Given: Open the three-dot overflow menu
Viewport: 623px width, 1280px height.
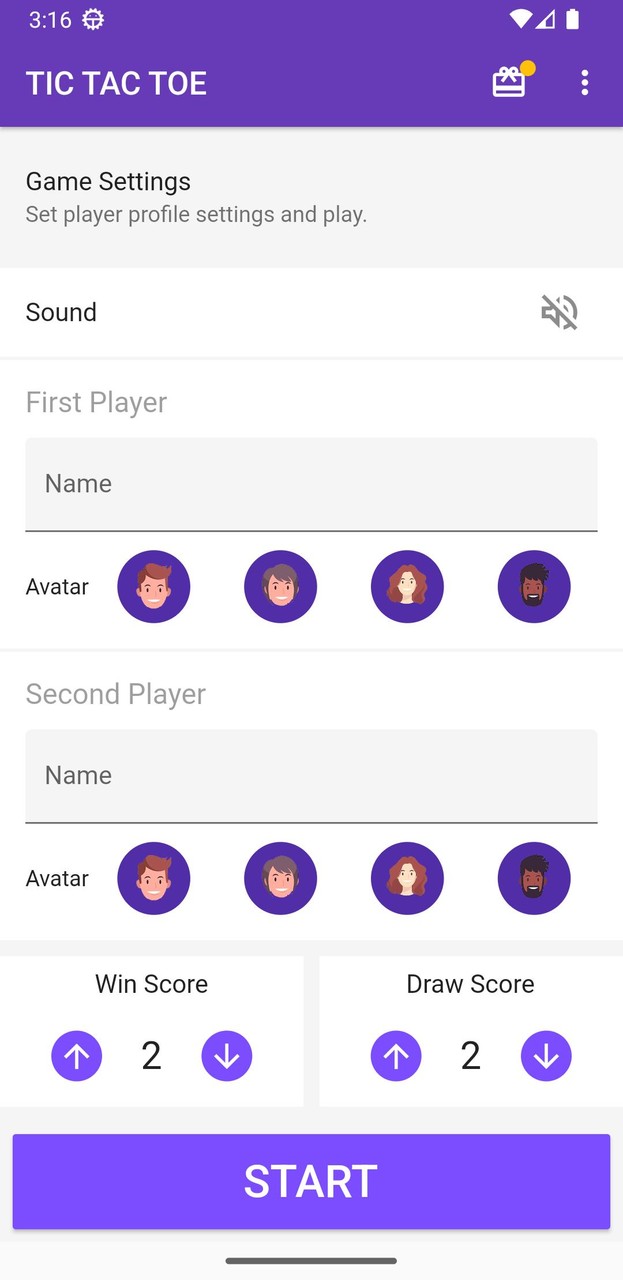Looking at the screenshot, I should 585,82.
